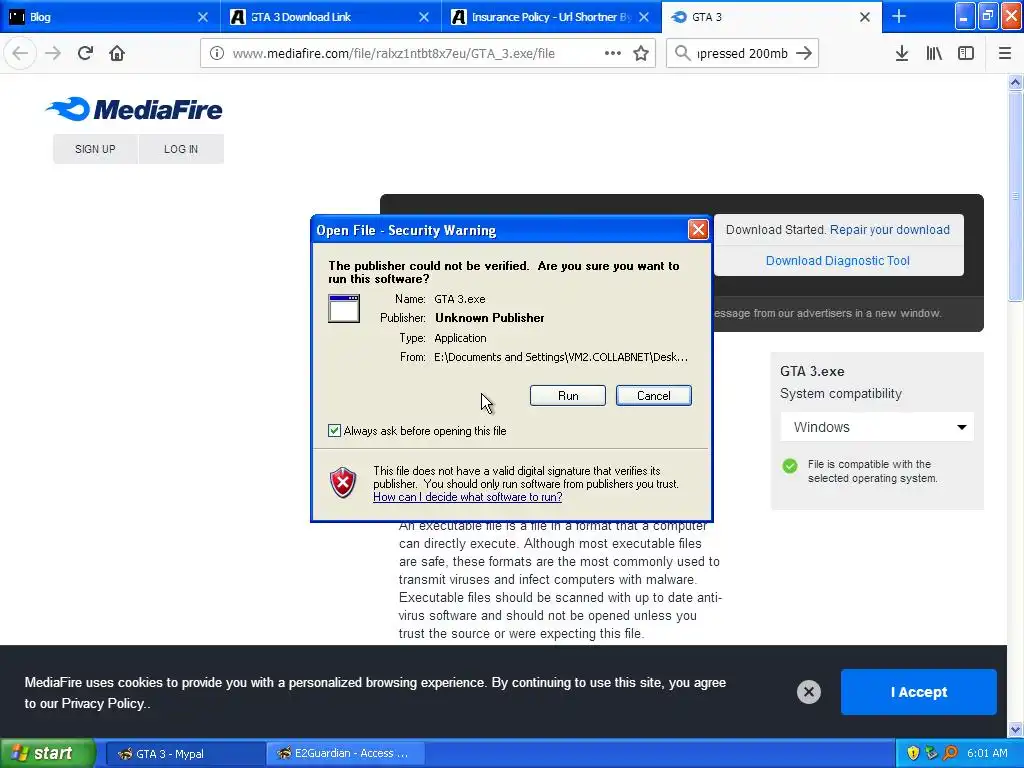Close the active GTA 3 tab

coord(865,17)
